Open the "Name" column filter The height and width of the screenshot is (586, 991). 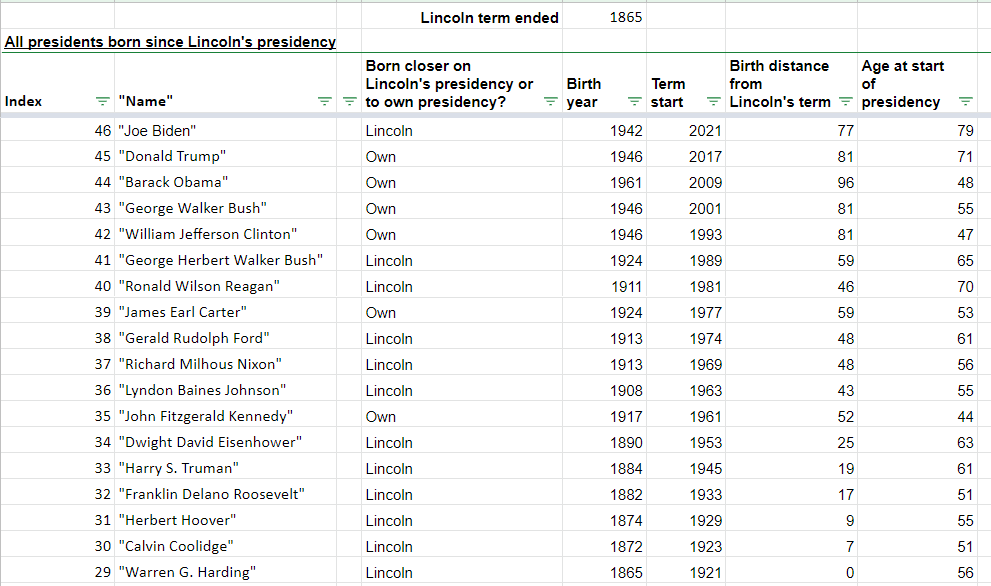tap(324, 101)
